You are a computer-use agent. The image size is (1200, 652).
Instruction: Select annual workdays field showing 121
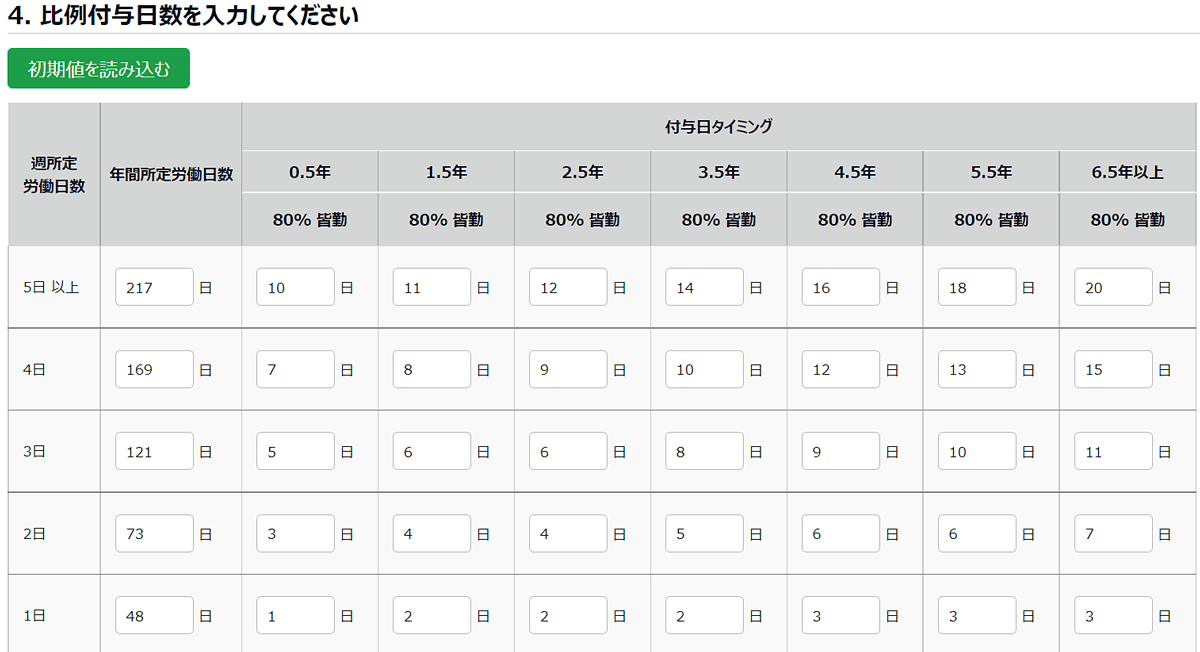154,451
